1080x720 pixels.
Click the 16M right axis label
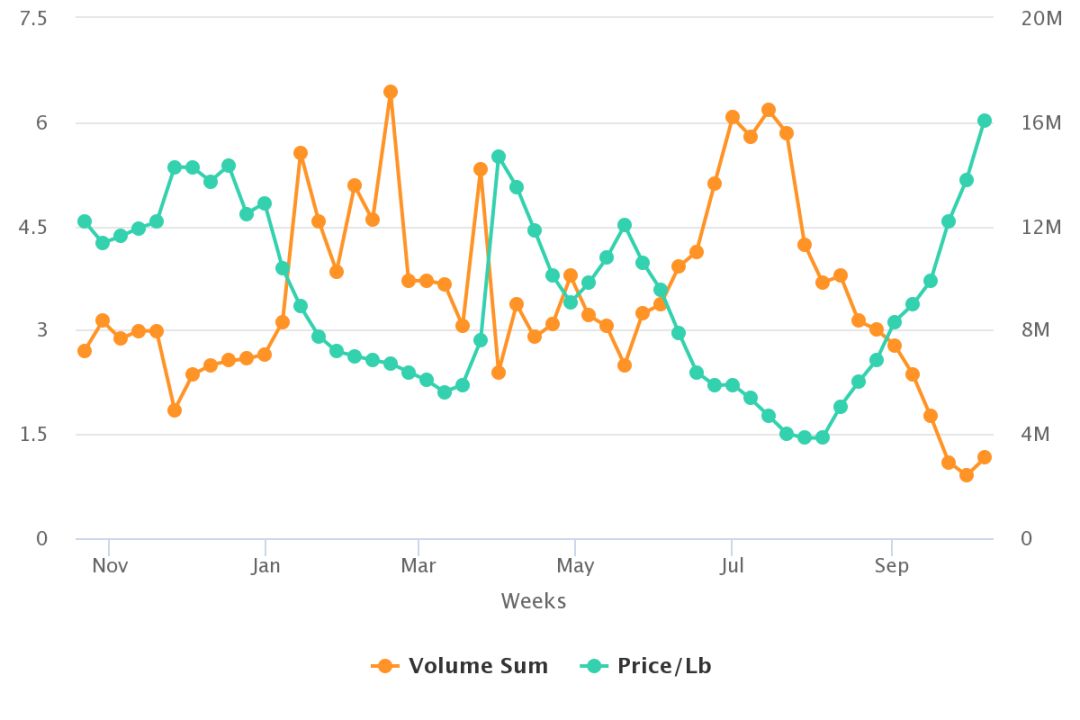pyautogui.click(x=1040, y=122)
